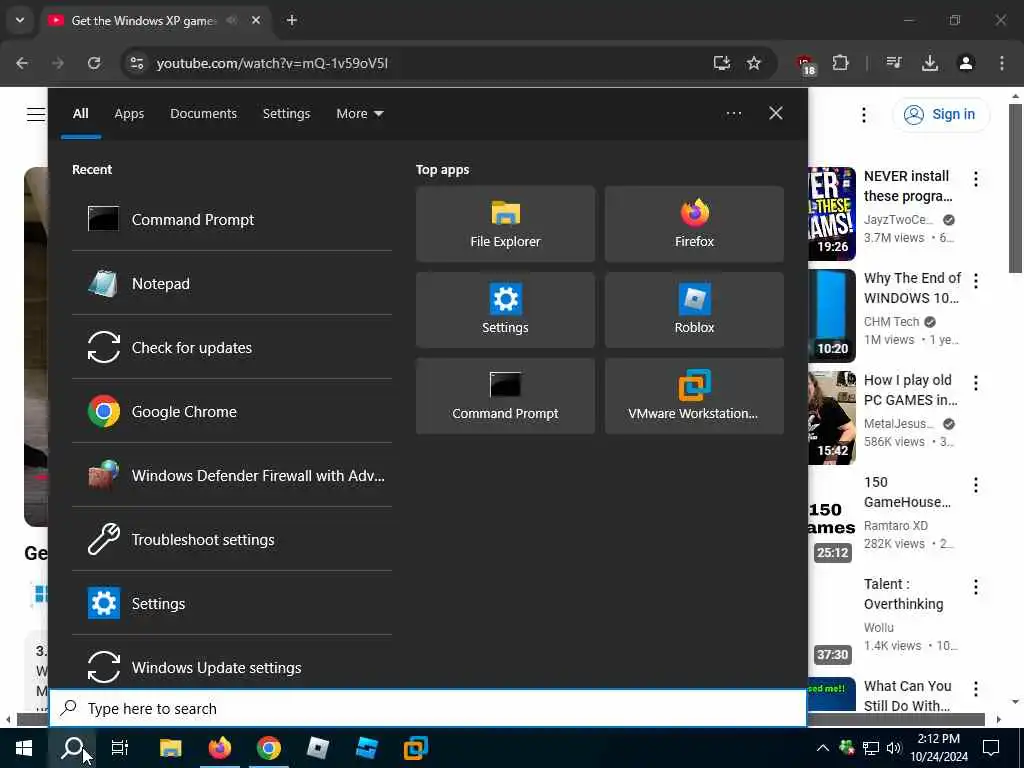Viewport: 1024px width, 768px height.
Task: Reload the YouTube page
Action: (94, 63)
